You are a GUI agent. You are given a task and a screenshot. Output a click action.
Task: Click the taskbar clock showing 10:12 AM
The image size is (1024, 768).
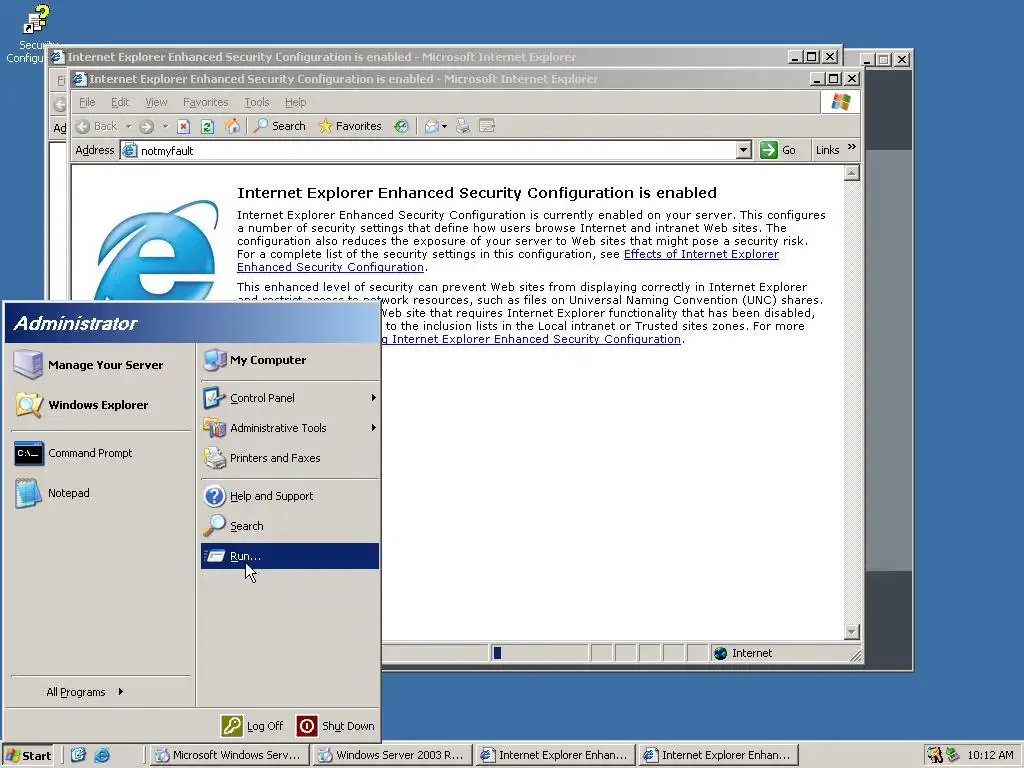tap(990, 755)
